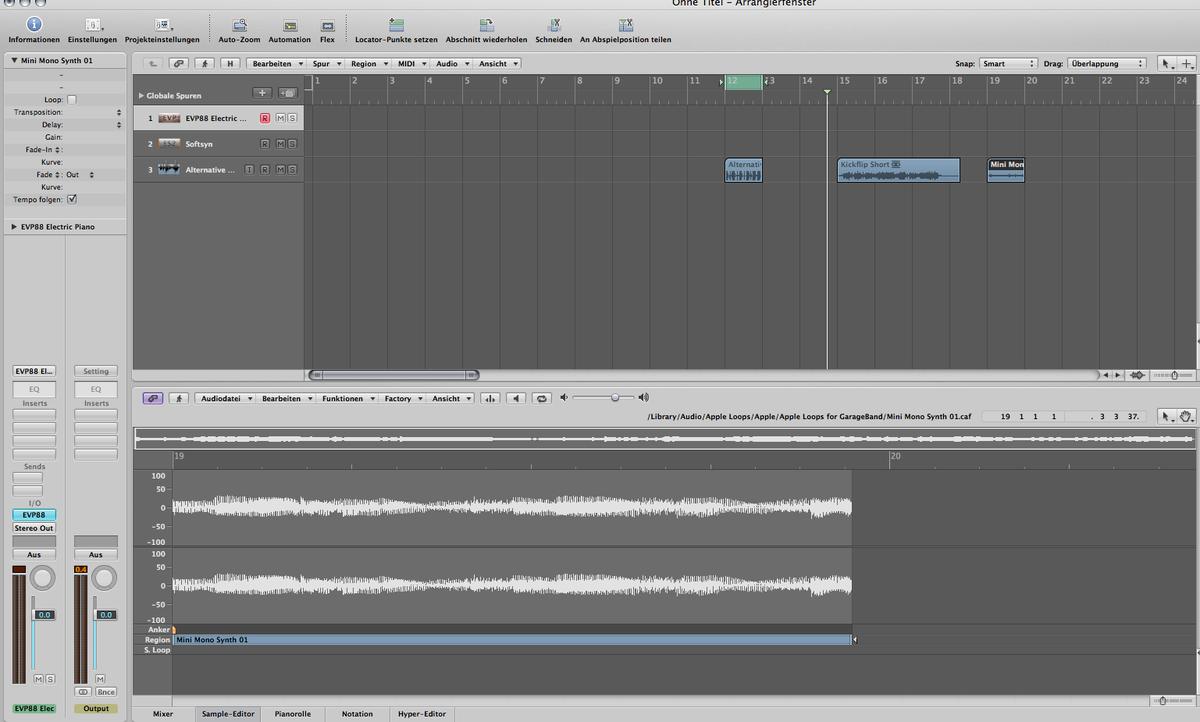
Task: Add a new track with the plus button
Action: click(263, 93)
